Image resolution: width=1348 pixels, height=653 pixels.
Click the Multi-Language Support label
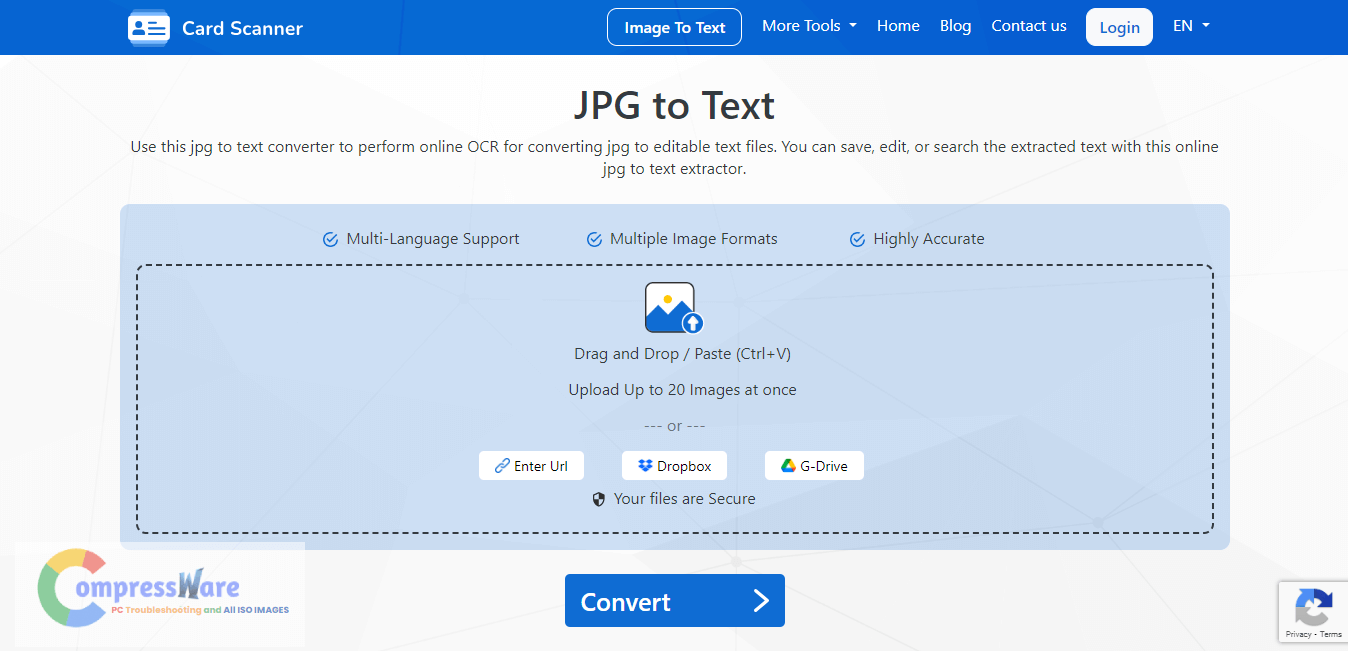tap(433, 239)
